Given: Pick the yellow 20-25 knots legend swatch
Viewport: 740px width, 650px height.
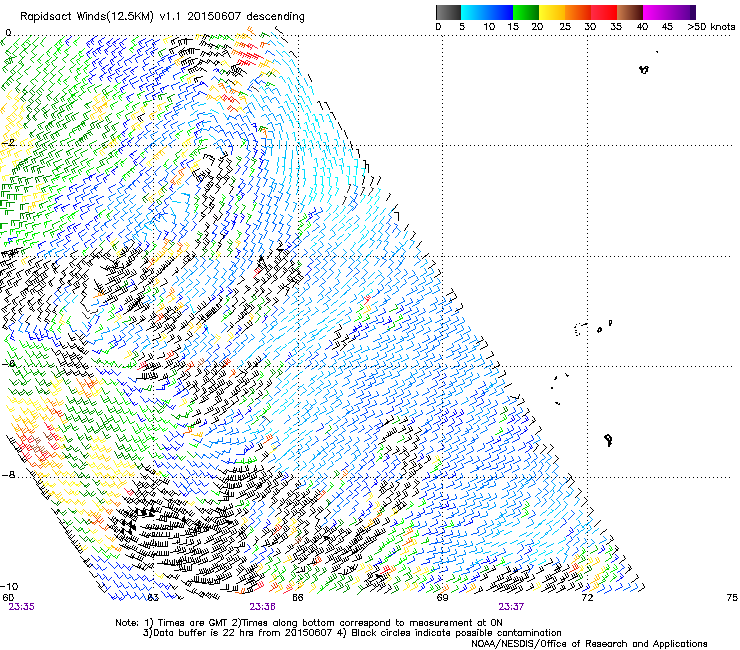Looking at the screenshot, I should 552,12.
